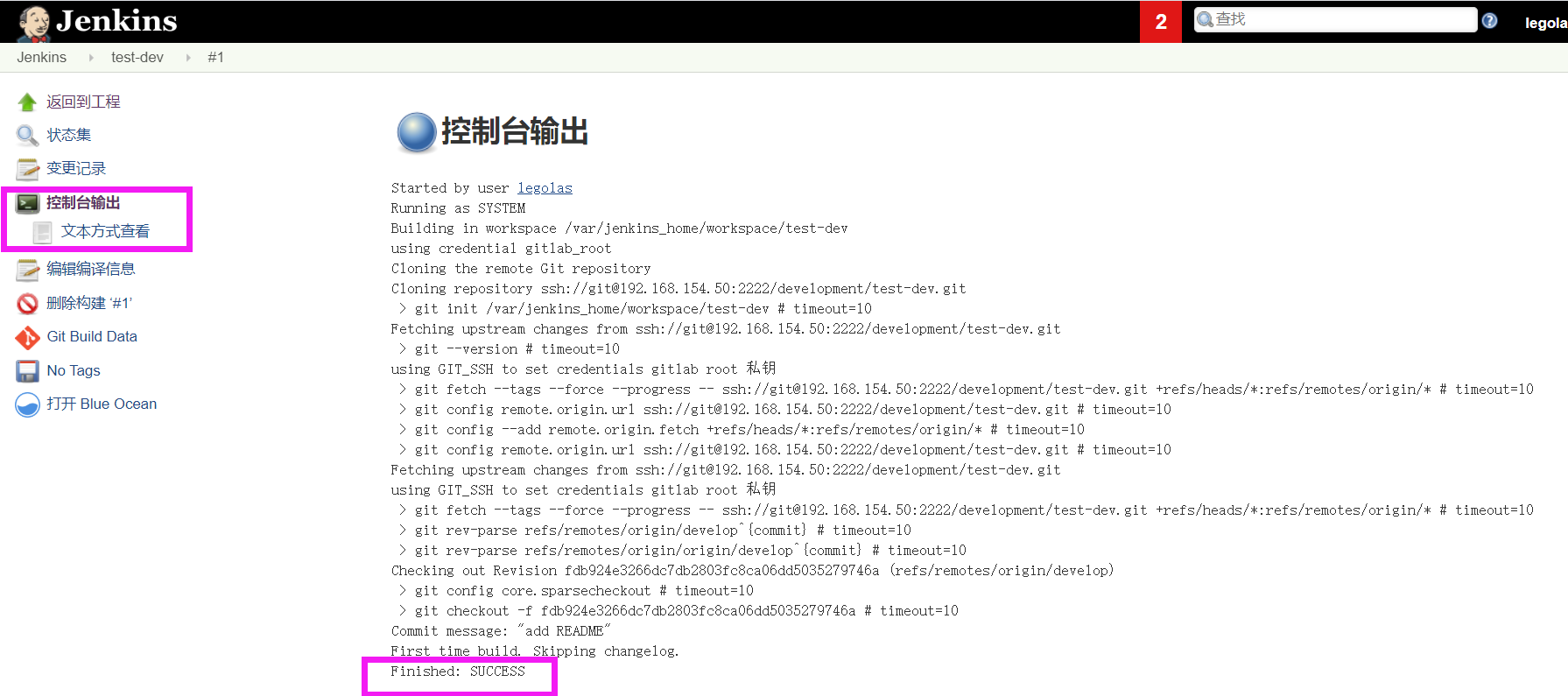Viewport: 1568px width, 696px height.
Task: Select the #1 build breadcrumb
Action: pos(215,57)
